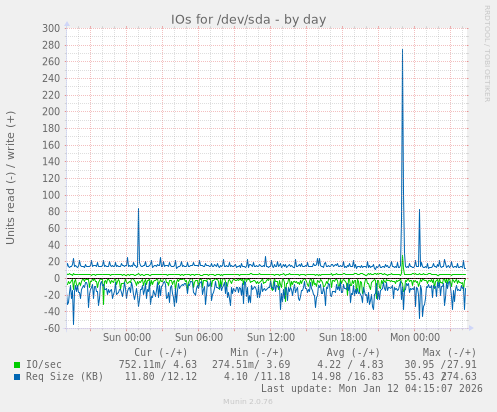Click the 'Max (-/+)' column header
The width and height of the screenshot is (497, 412).
449,353
